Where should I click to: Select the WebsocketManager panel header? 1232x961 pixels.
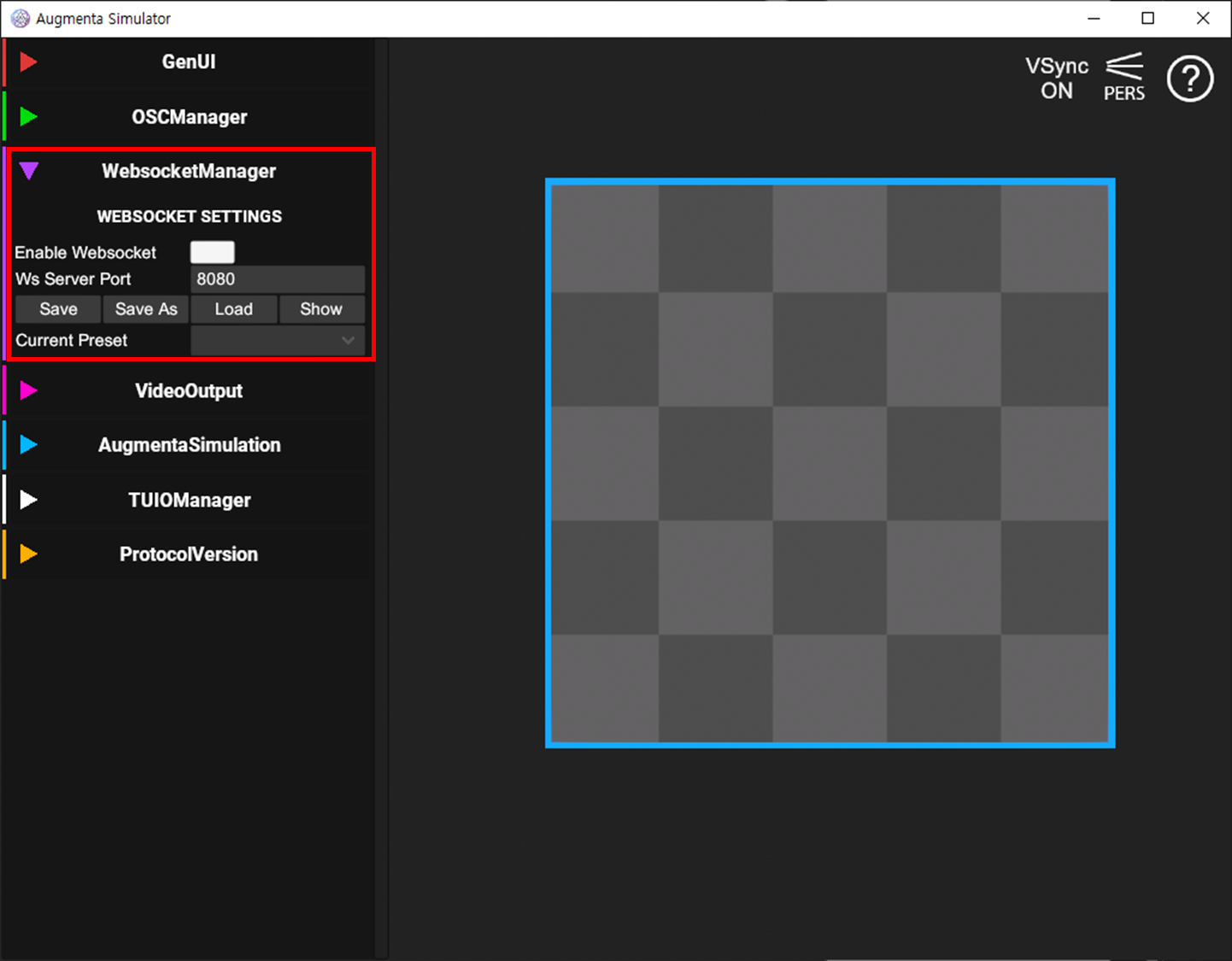tap(189, 171)
